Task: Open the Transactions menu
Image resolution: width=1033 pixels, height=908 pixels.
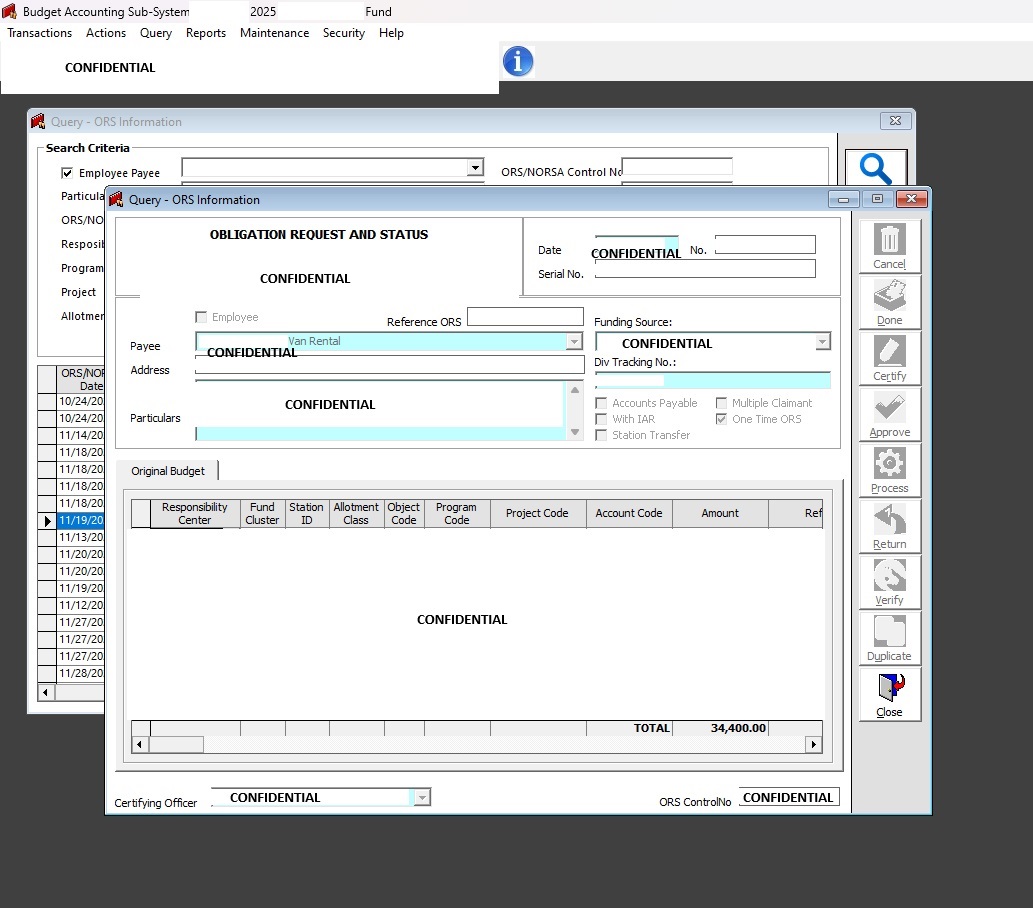Action: 40,33
